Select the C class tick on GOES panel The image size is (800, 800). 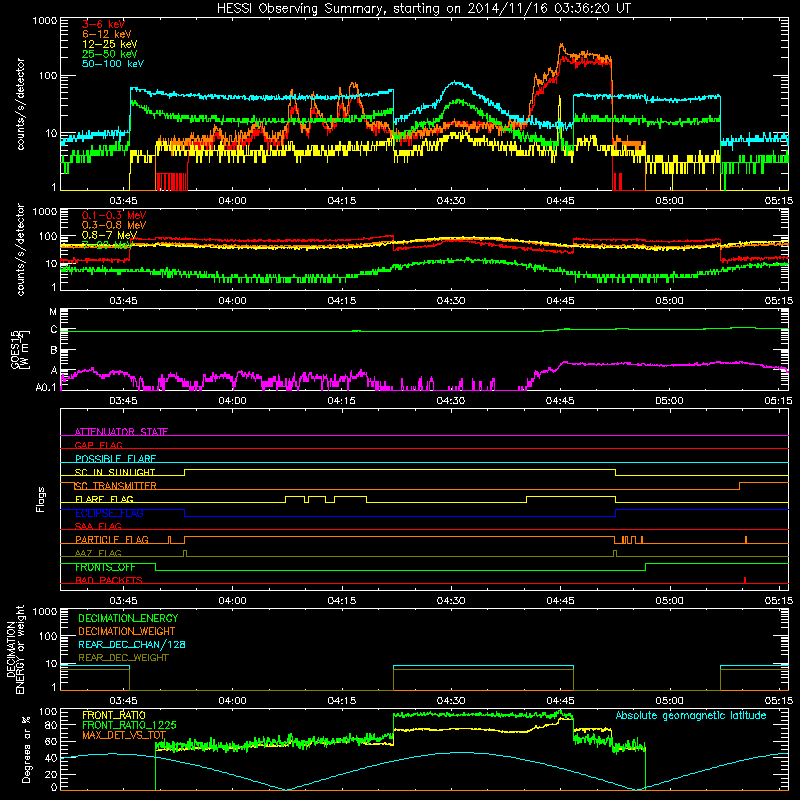pos(54,330)
